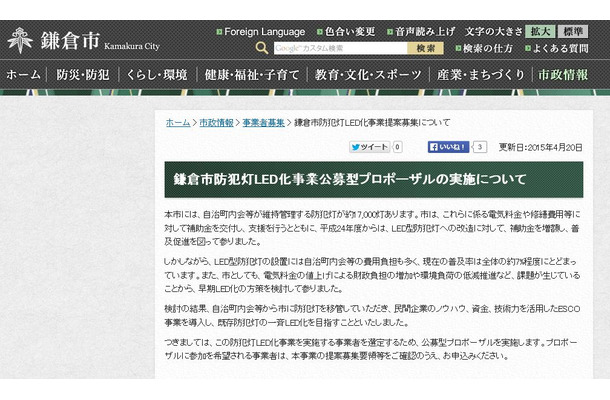The width and height of the screenshot is (610, 400).
Task: Select the 教育・文化・スポーツ menu item
Action: [x=368, y=75]
